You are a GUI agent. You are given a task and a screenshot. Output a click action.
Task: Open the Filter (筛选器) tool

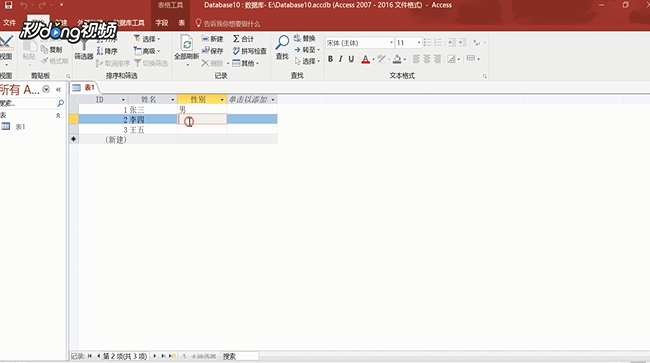[83, 51]
